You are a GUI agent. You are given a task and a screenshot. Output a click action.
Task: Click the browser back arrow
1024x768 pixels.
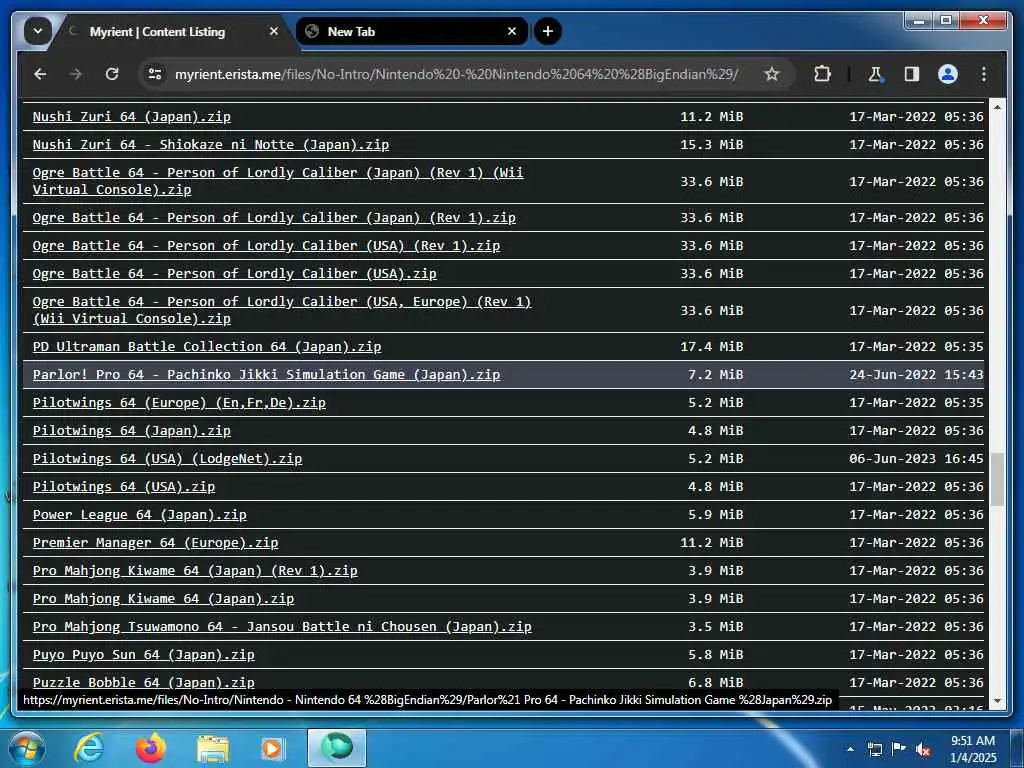coord(40,74)
